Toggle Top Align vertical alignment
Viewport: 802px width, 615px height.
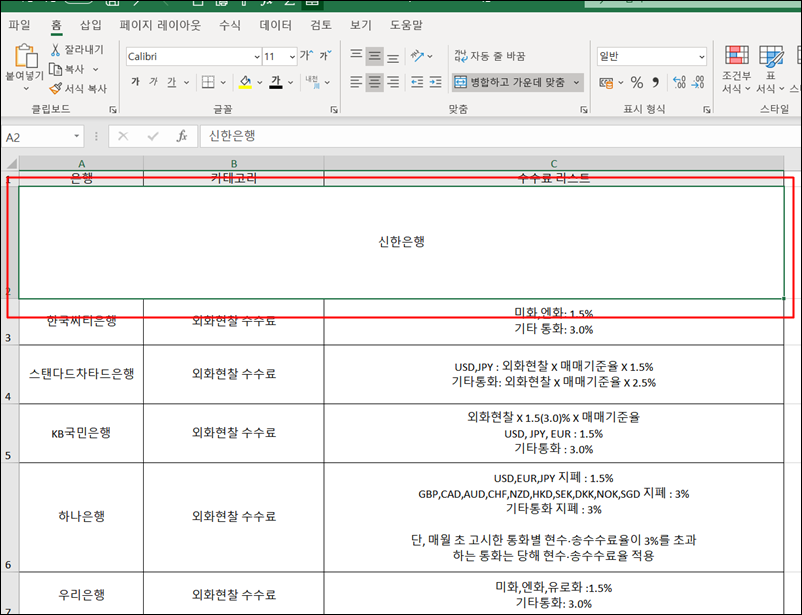[x=356, y=55]
